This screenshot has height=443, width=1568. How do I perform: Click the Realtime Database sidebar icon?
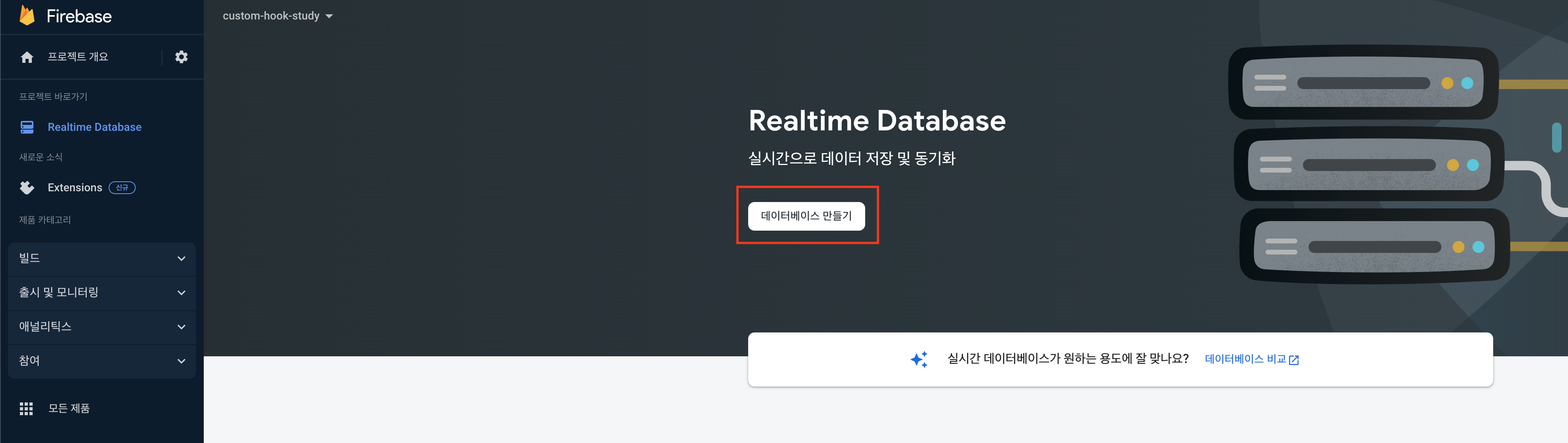27,127
